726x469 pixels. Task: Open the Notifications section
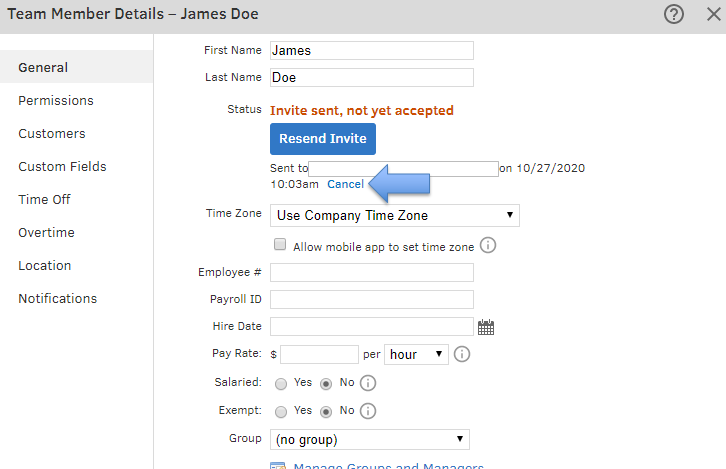58,299
